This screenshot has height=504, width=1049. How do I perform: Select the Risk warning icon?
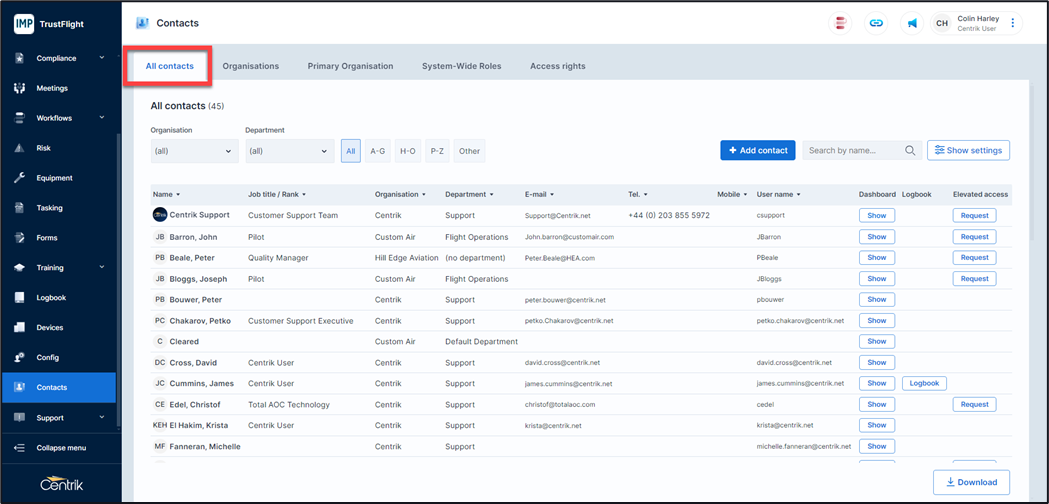19,148
